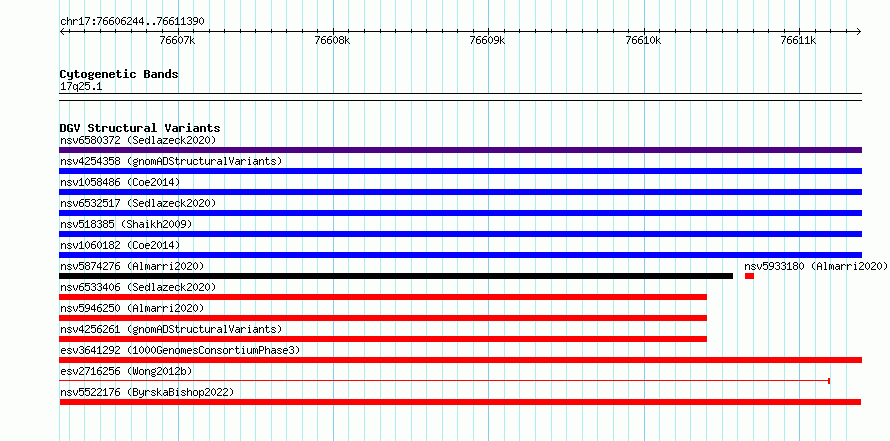Open variant label esv2716256 (Wong2012b)
Image resolution: width=890 pixels, height=441 pixels.
[x=126, y=371]
